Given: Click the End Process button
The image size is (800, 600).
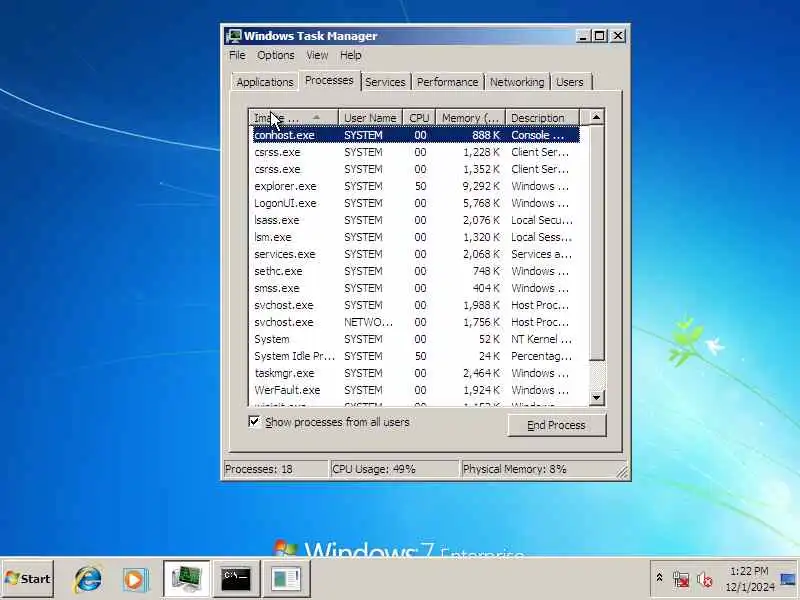Looking at the screenshot, I should pos(557,425).
